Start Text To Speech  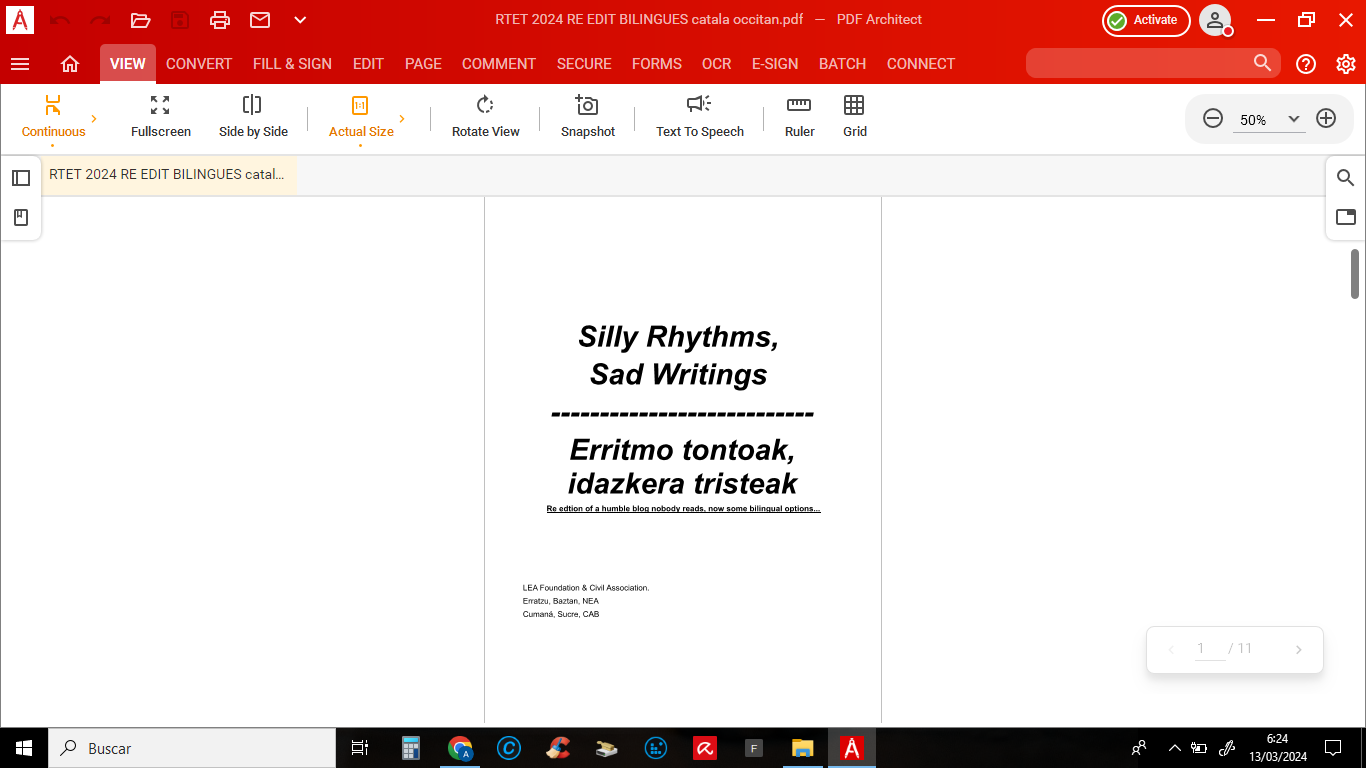[700, 118]
